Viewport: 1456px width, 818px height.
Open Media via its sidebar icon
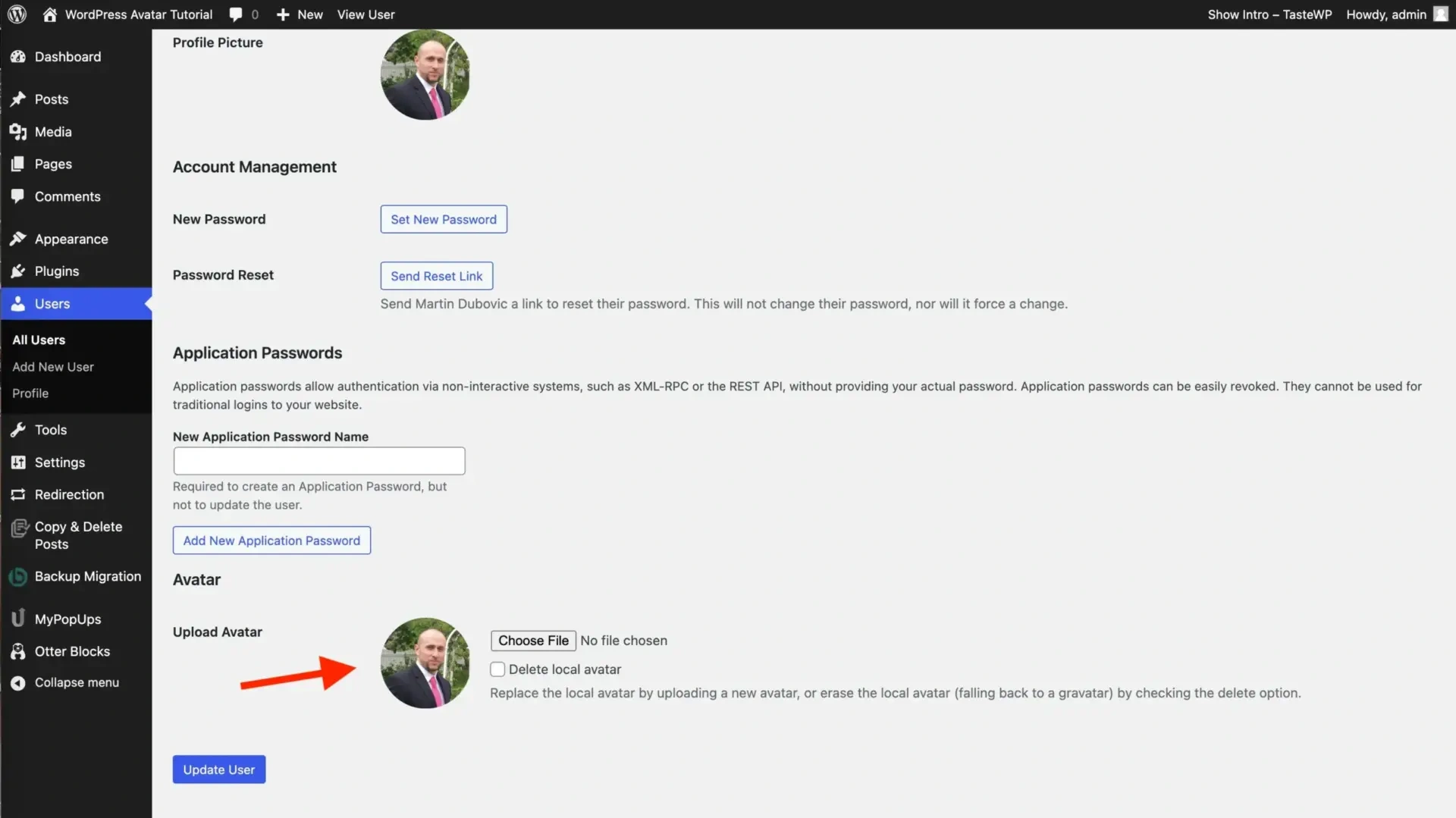(x=18, y=132)
